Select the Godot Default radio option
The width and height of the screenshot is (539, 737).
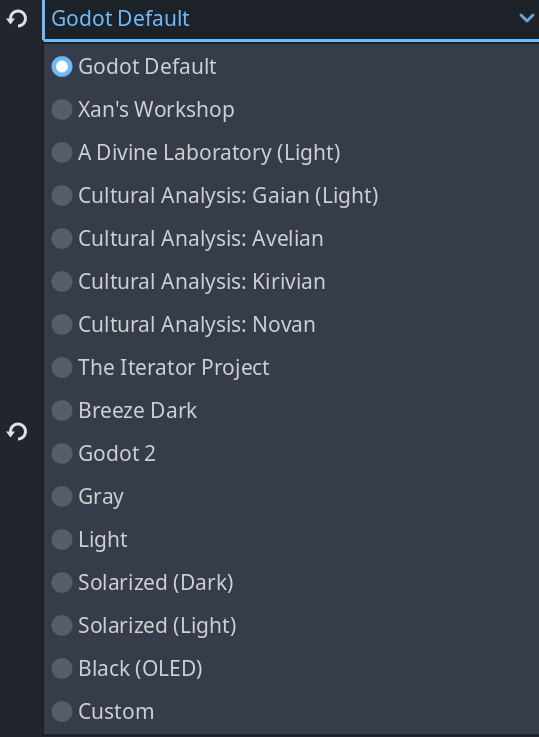point(291,66)
